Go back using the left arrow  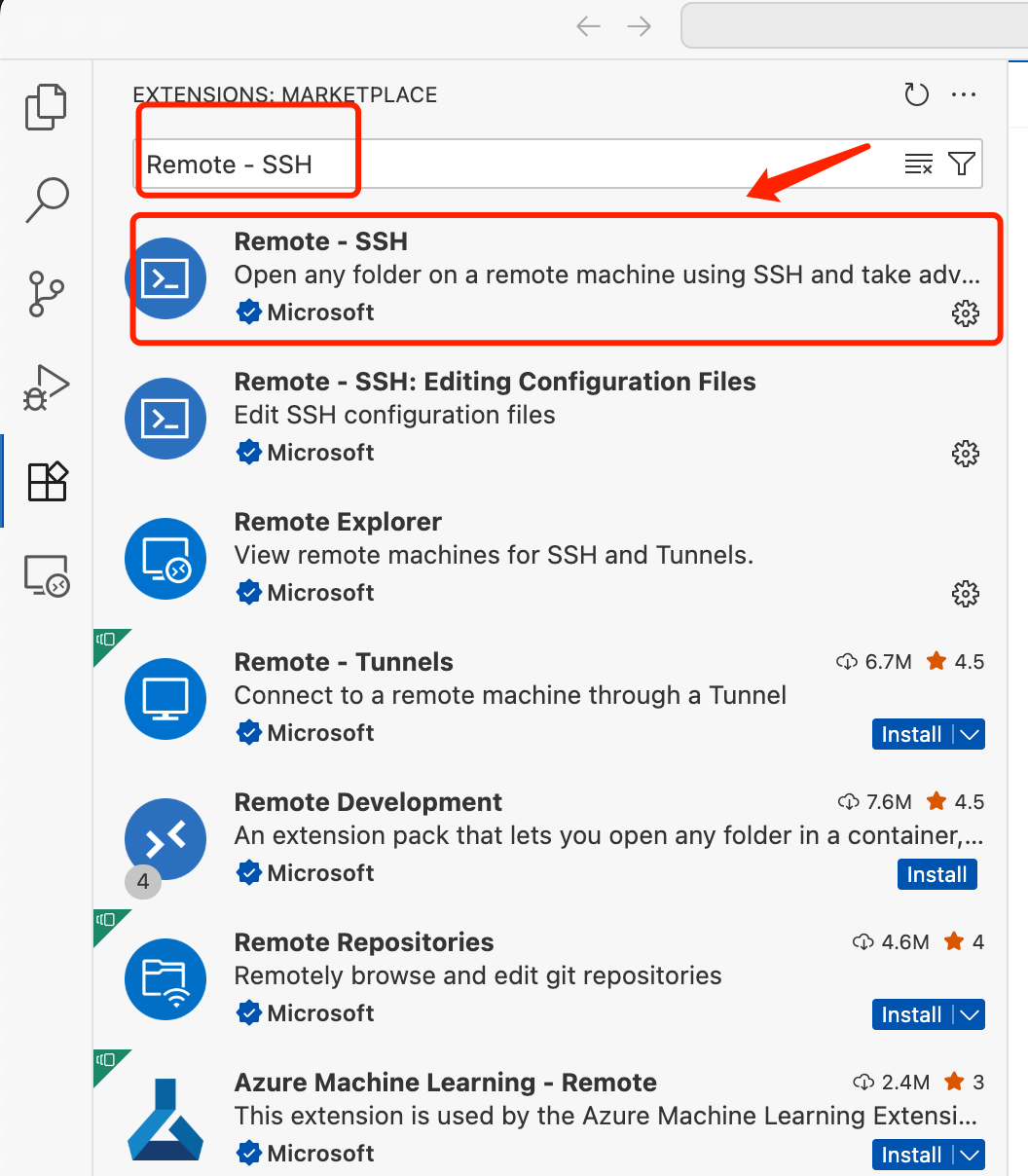(588, 26)
